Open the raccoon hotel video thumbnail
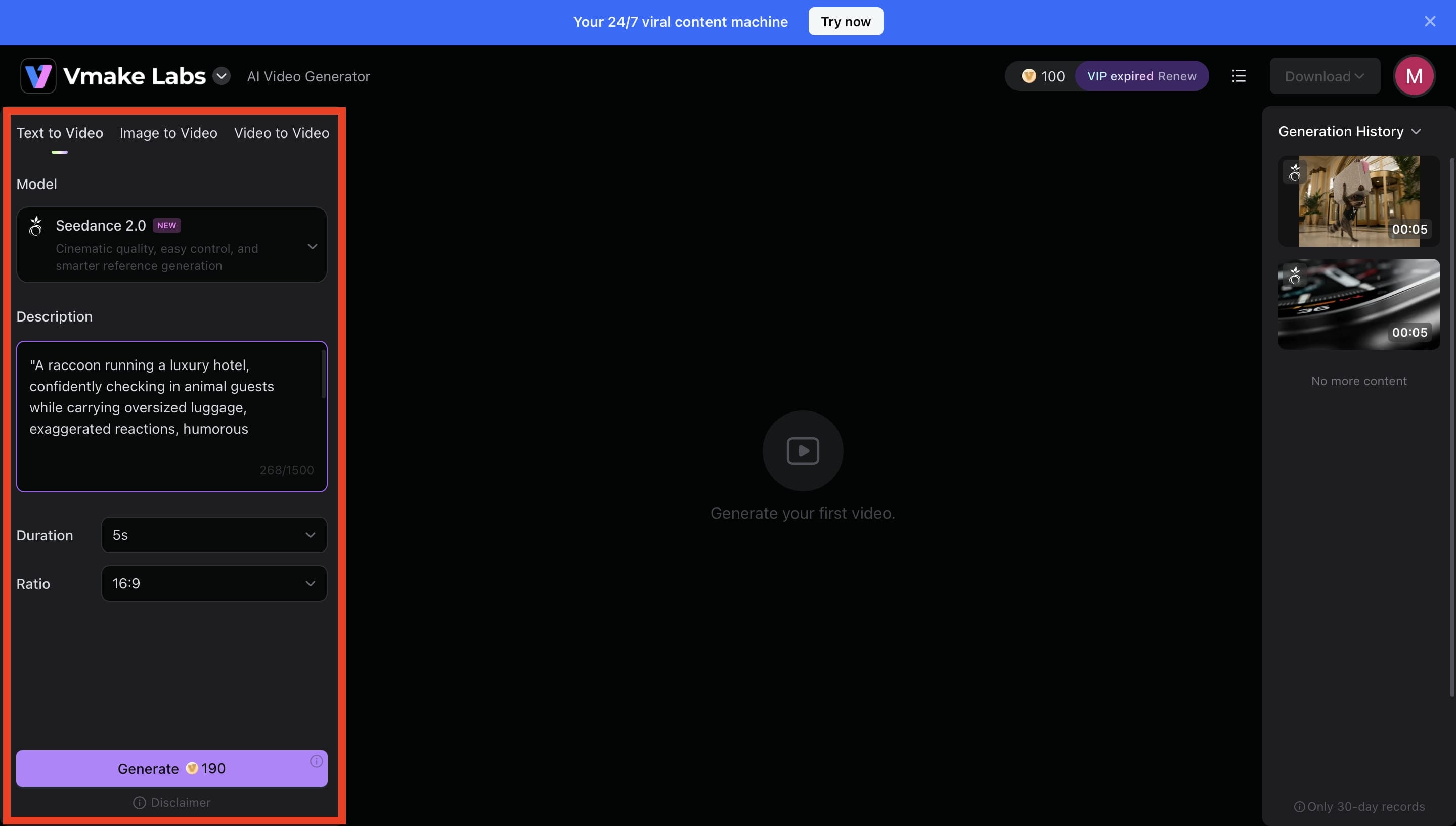1456x826 pixels. [x=1359, y=201]
